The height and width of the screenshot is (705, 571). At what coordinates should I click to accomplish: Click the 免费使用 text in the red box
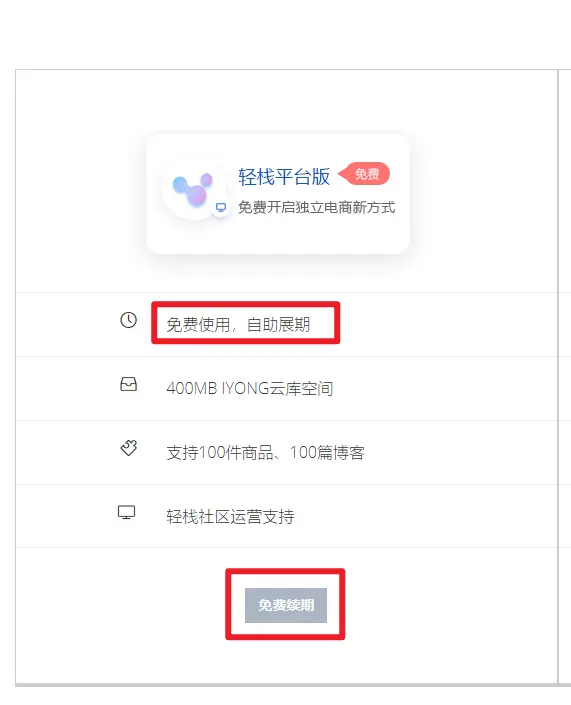point(198,324)
